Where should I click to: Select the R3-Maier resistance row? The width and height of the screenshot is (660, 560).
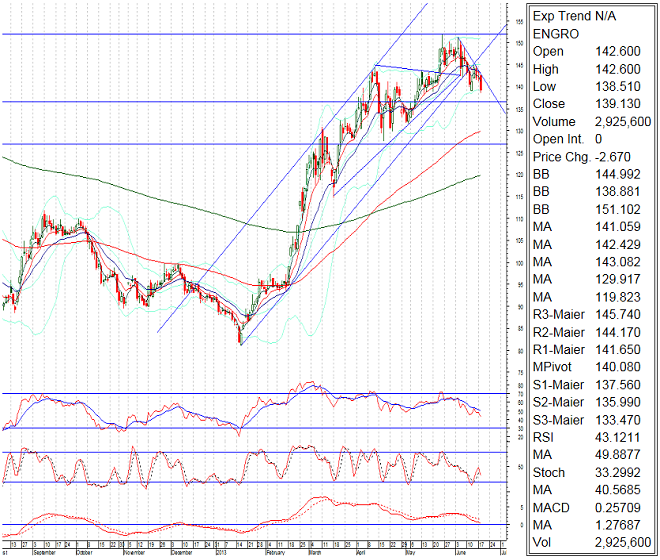coord(590,312)
